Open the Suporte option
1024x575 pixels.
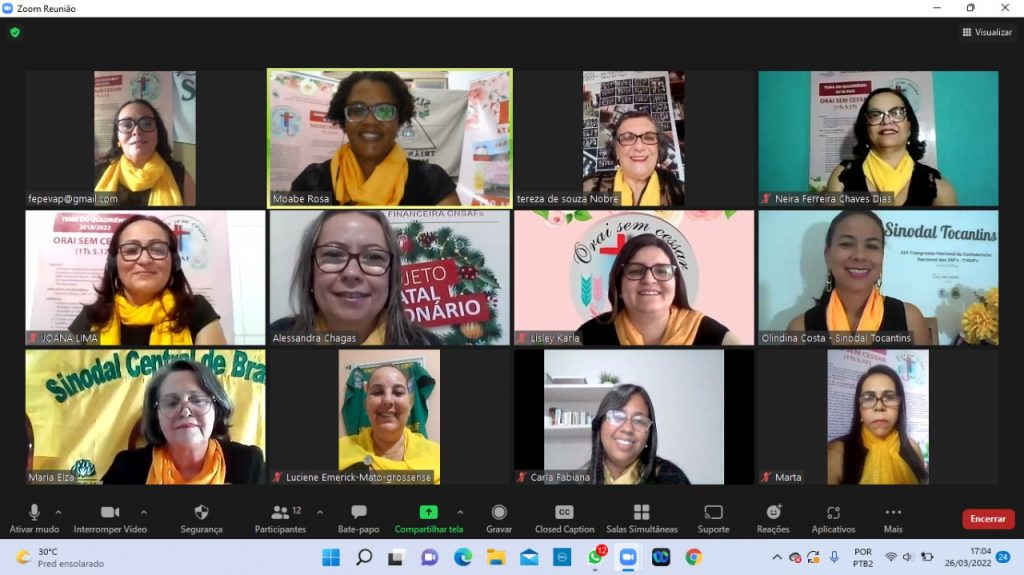[713, 517]
